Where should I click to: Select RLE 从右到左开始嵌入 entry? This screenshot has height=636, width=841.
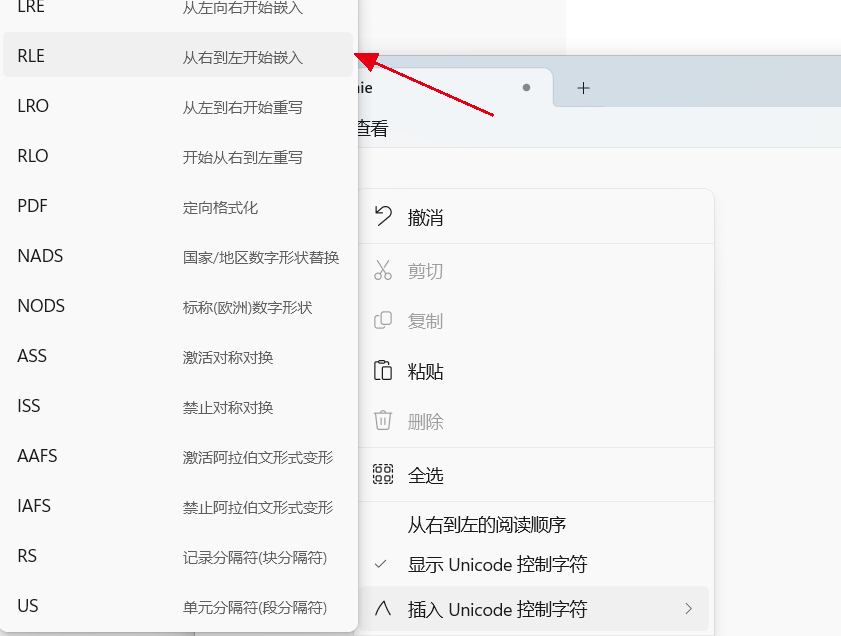click(178, 56)
